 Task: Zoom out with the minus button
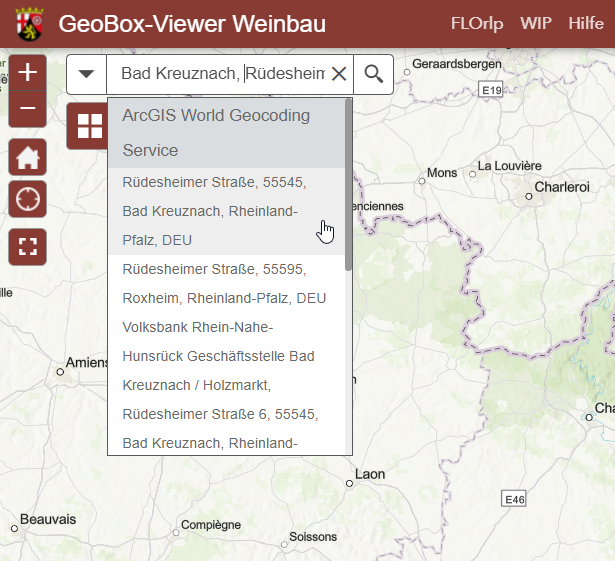click(x=27, y=109)
